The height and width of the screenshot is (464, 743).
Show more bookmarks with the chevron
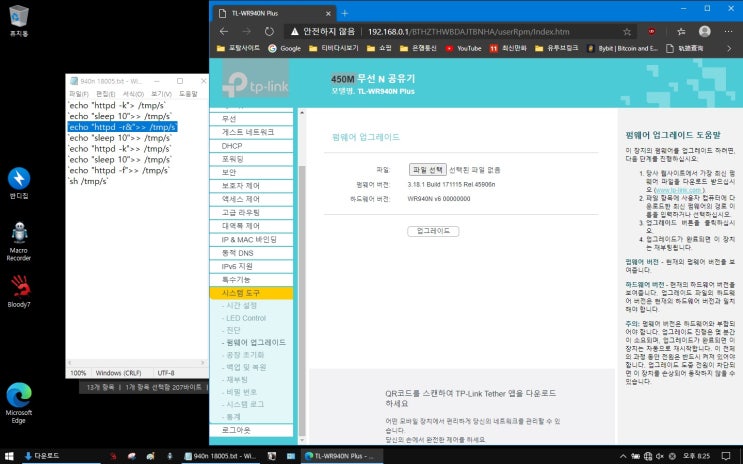point(729,48)
